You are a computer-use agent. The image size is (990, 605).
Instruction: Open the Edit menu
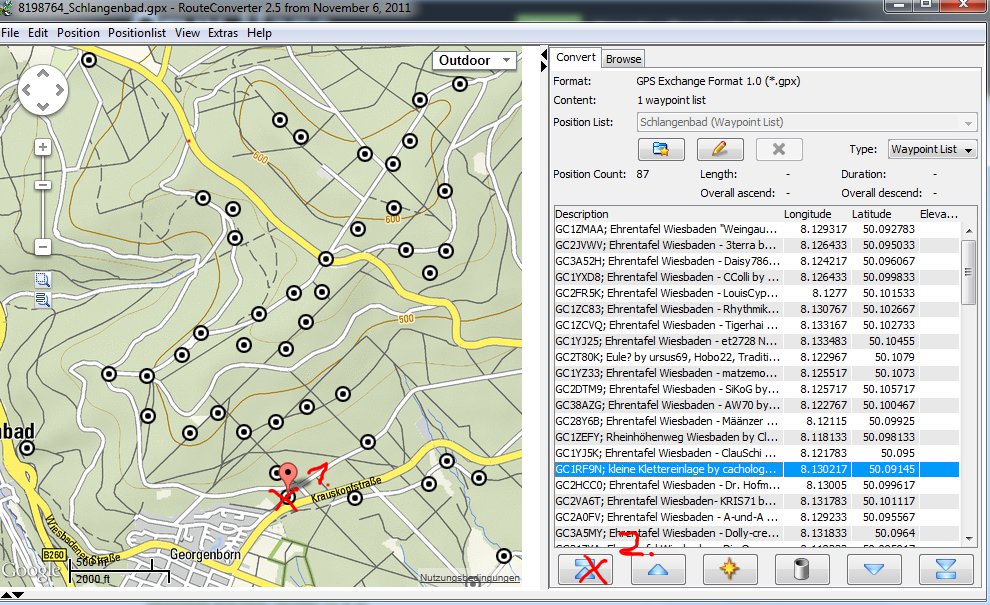(x=38, y=33)
